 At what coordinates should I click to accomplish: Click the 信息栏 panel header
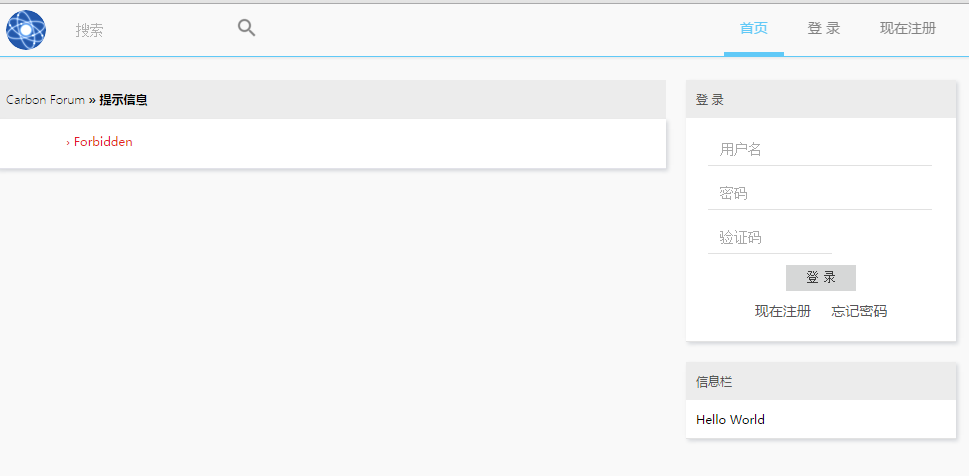pyautogui.click(x=821, y=381)
